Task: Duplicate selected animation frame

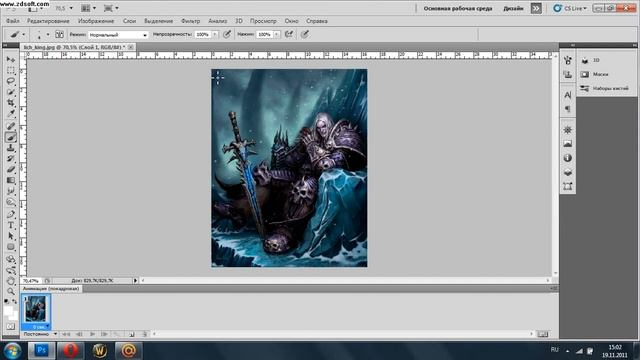Action: pyautogui.click(x=131, y=334)
